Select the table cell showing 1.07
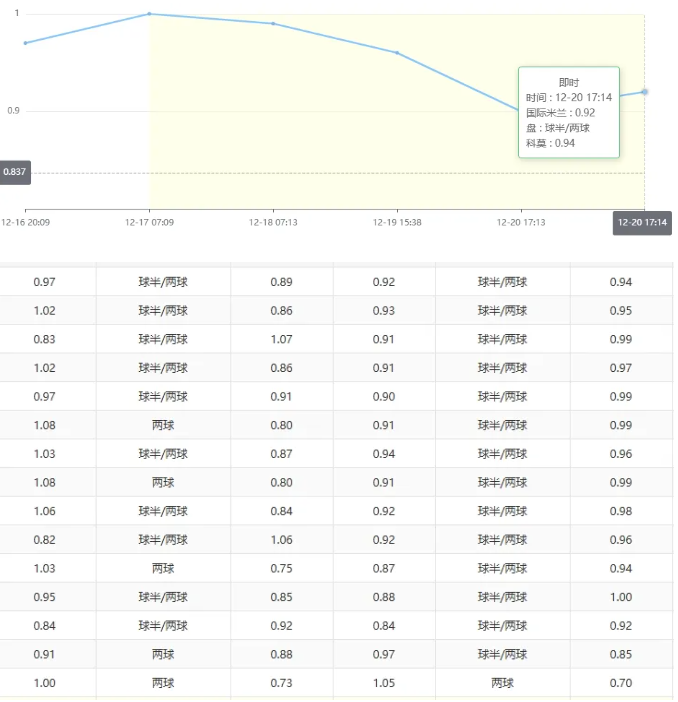The image size is (678, 702). point(281,340)
